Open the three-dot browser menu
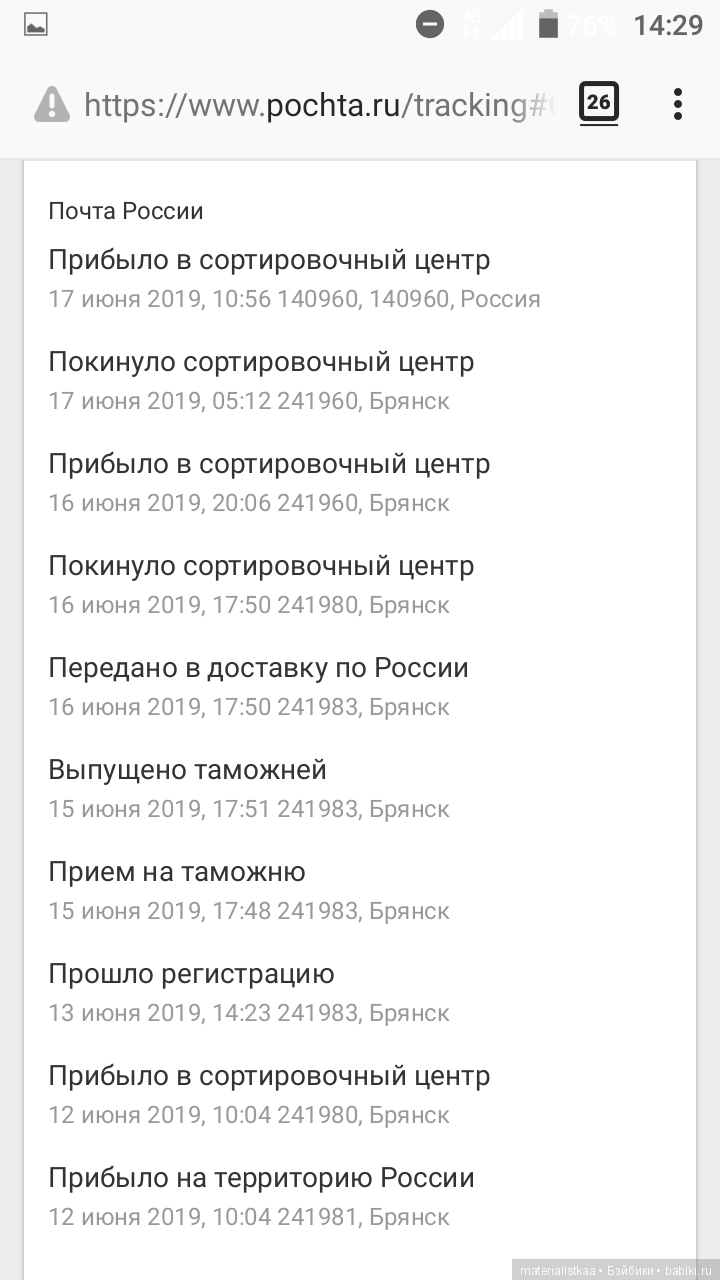The height and width of the screenshot is (1280, 720). [x=678, y=104]
